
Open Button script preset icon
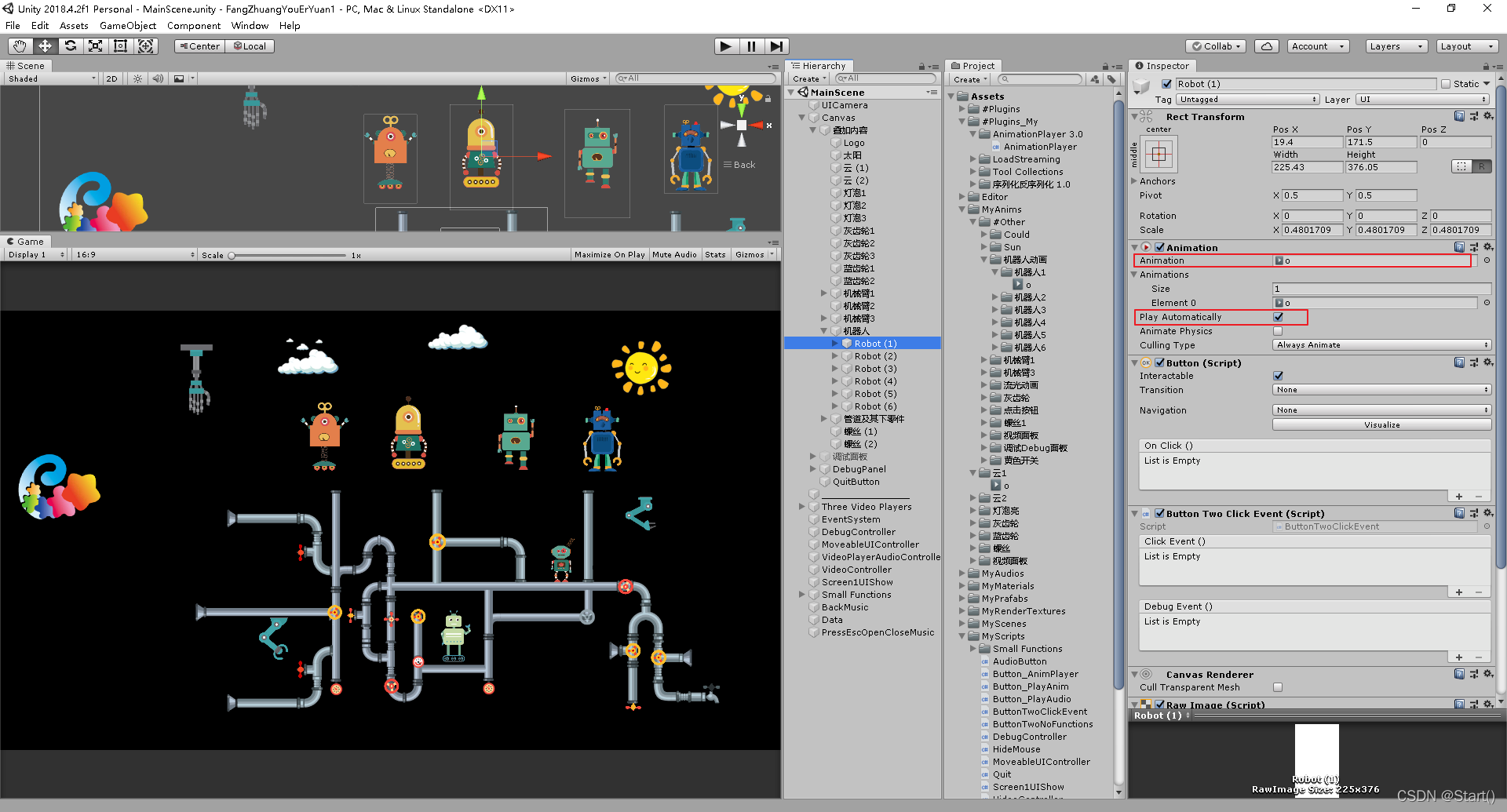click(1474, 362)
